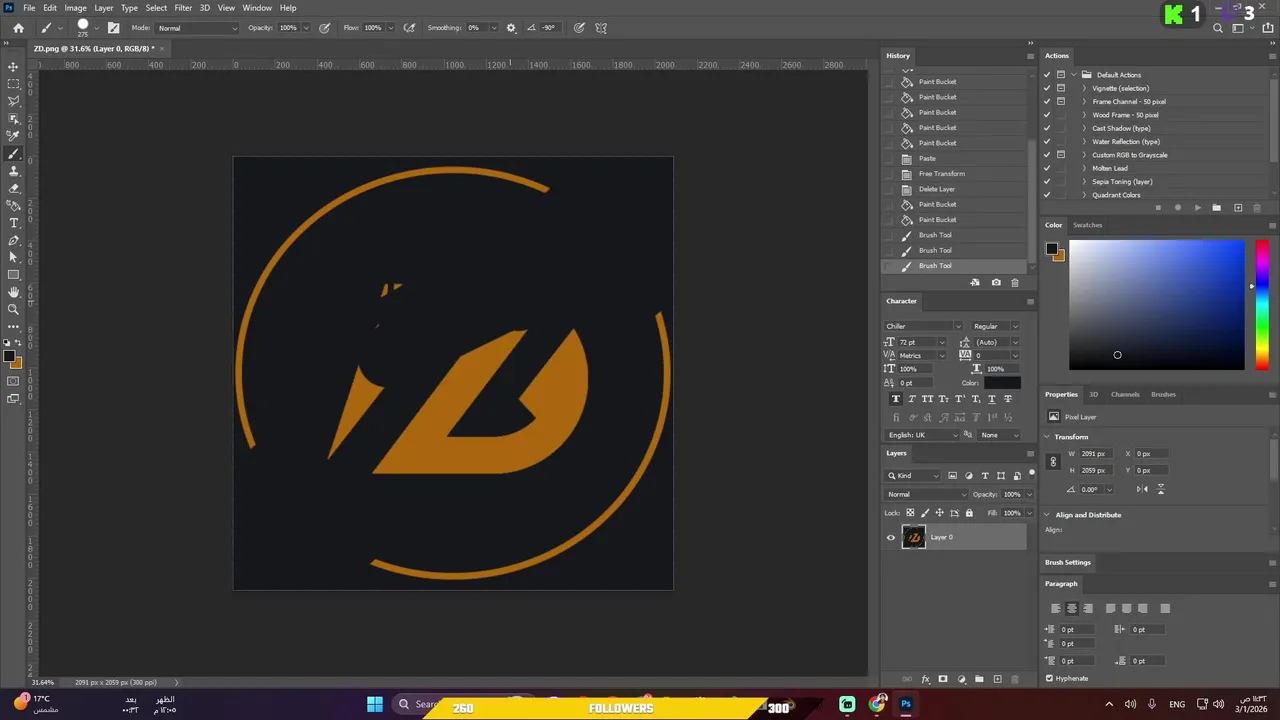This screenshot has height=720, width=1280.
Task: Collapse the Default Actions set
Action: (x=1073, y=75)
